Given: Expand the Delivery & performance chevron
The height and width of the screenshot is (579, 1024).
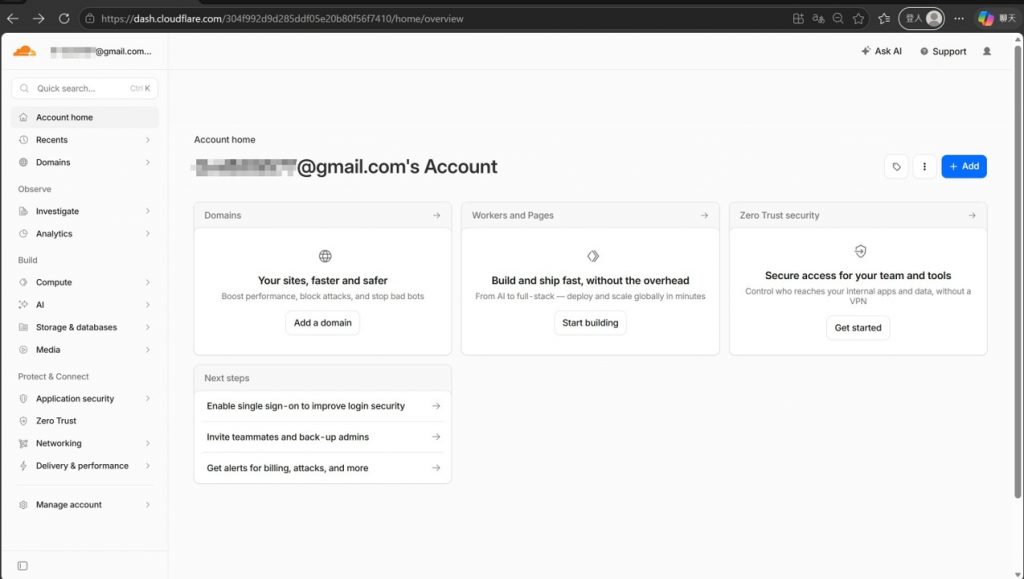Looking at the screenshot, I should (148, 466).
